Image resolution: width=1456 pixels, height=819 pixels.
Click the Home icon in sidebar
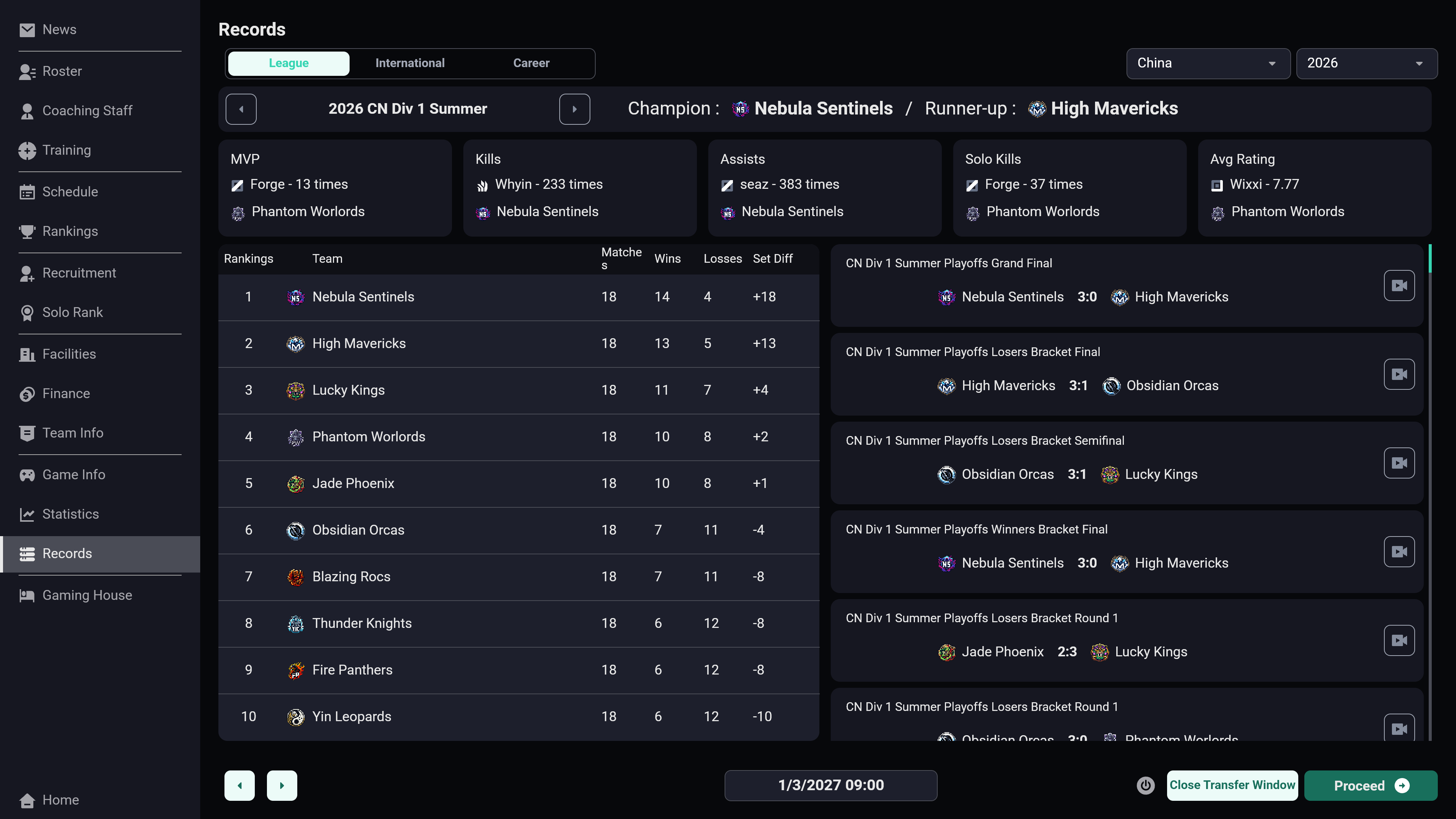tap(27, 800)
